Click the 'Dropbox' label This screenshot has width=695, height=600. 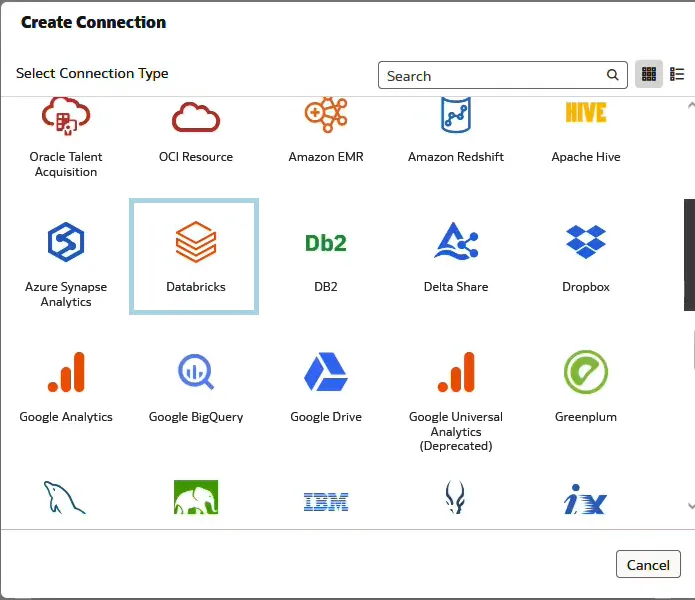coord(586,287)
